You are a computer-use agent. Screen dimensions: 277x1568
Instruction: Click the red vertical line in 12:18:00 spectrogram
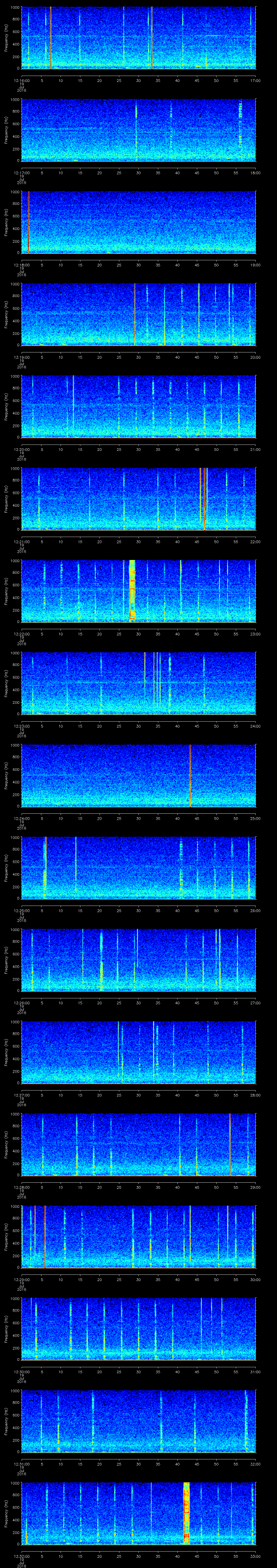click(x=29, y=222)
